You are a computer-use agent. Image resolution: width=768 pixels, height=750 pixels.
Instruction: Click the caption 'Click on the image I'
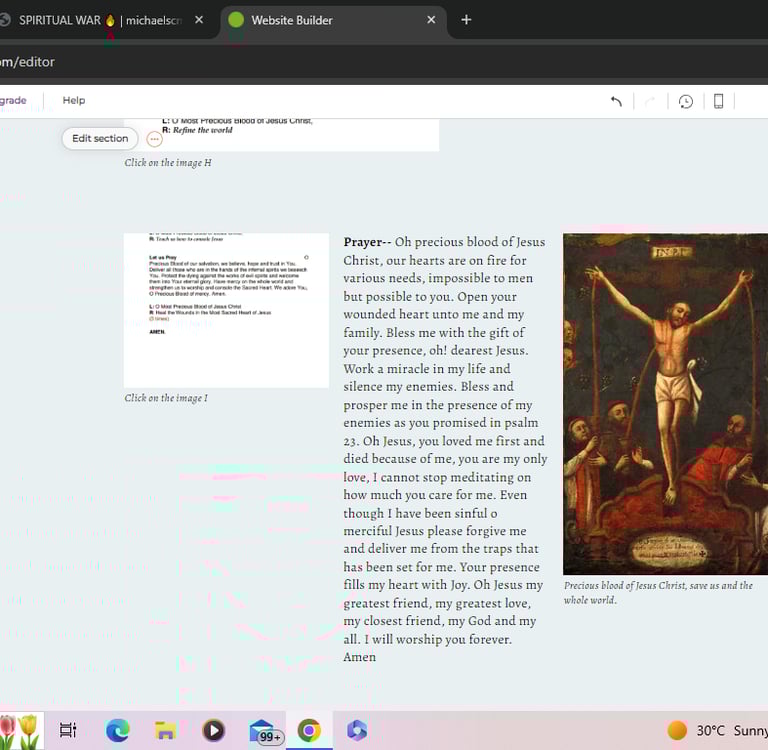click(166, 398)
